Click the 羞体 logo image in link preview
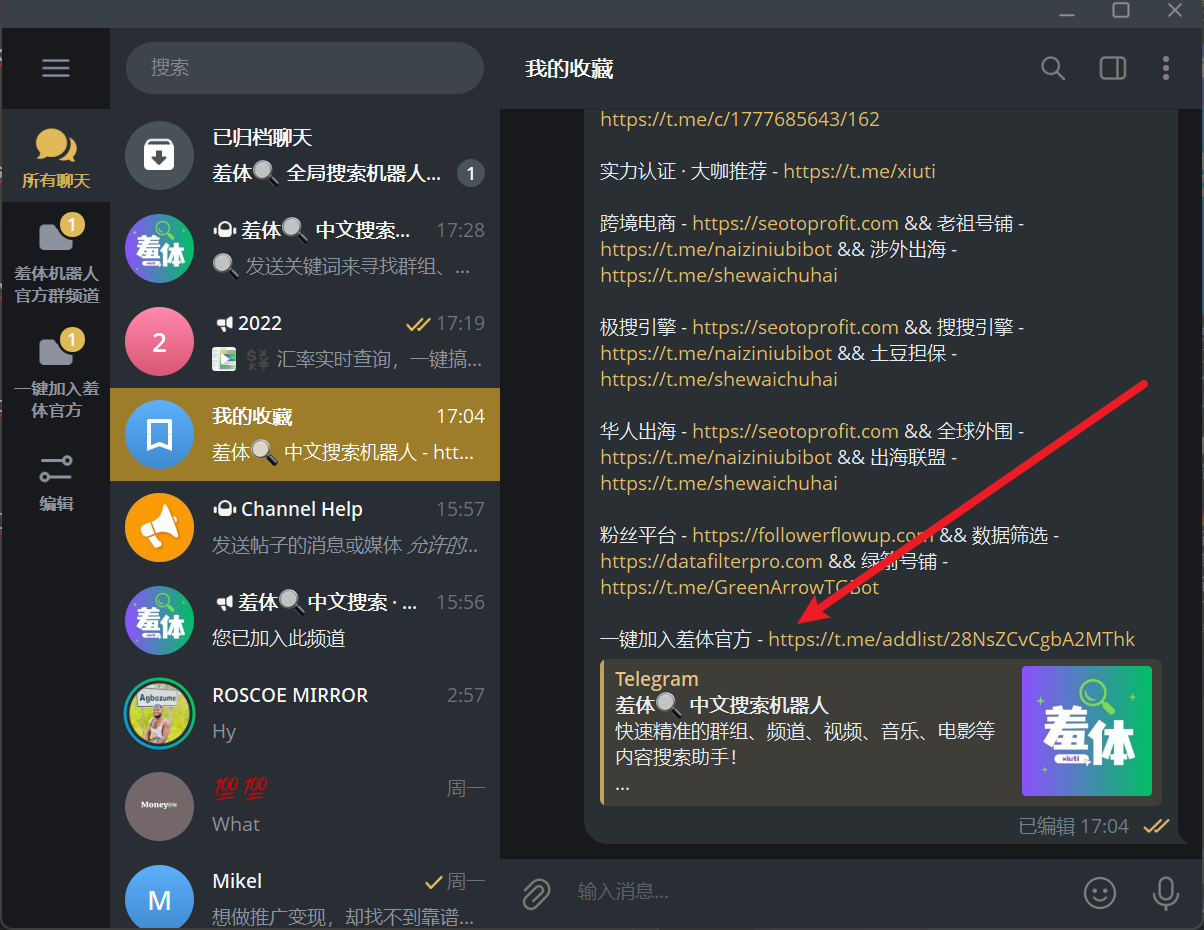This screenshot has height=930, width=1204. pos(1087,731)
